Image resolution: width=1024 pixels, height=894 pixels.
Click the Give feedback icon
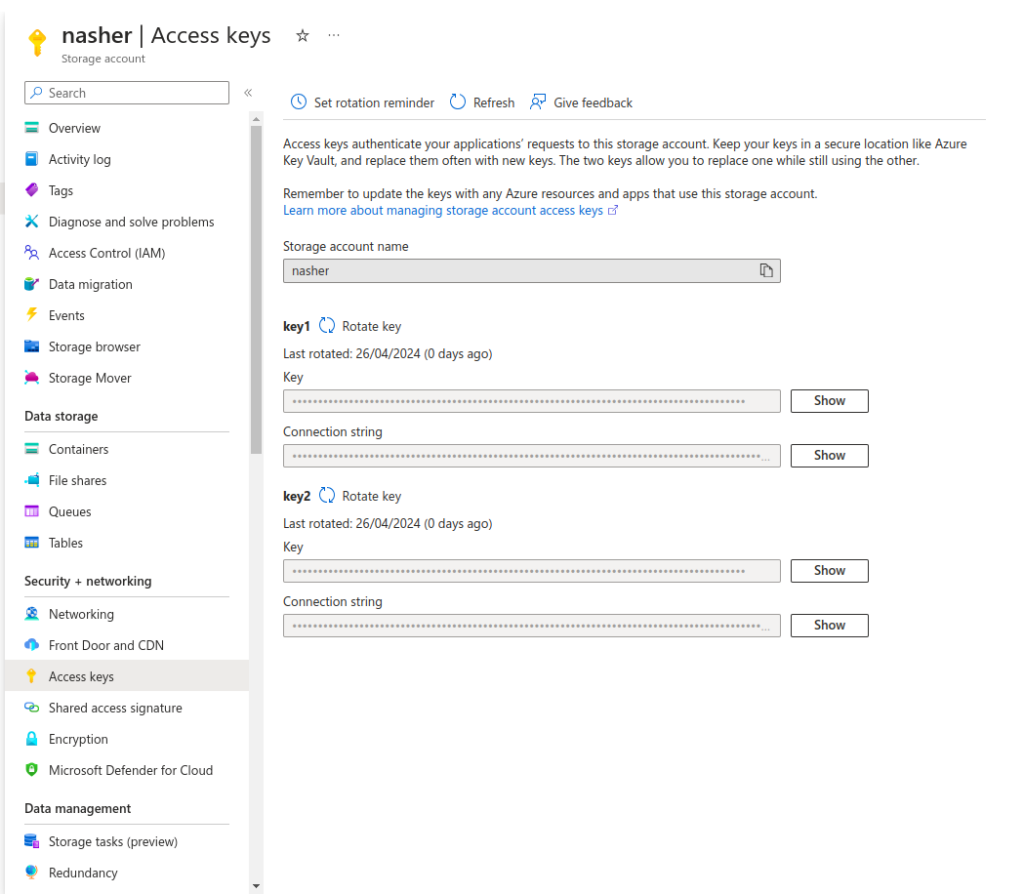538,102
